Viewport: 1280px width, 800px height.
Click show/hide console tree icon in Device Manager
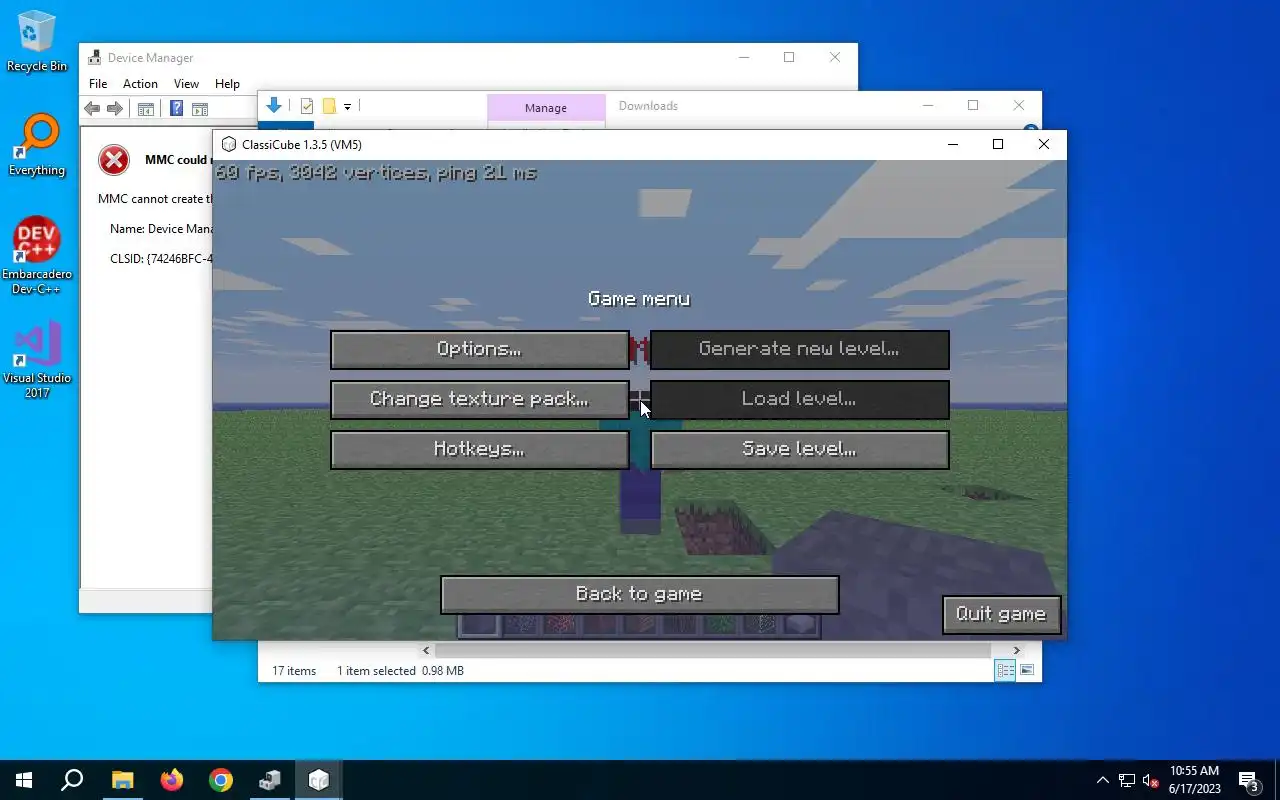[145, 109]
